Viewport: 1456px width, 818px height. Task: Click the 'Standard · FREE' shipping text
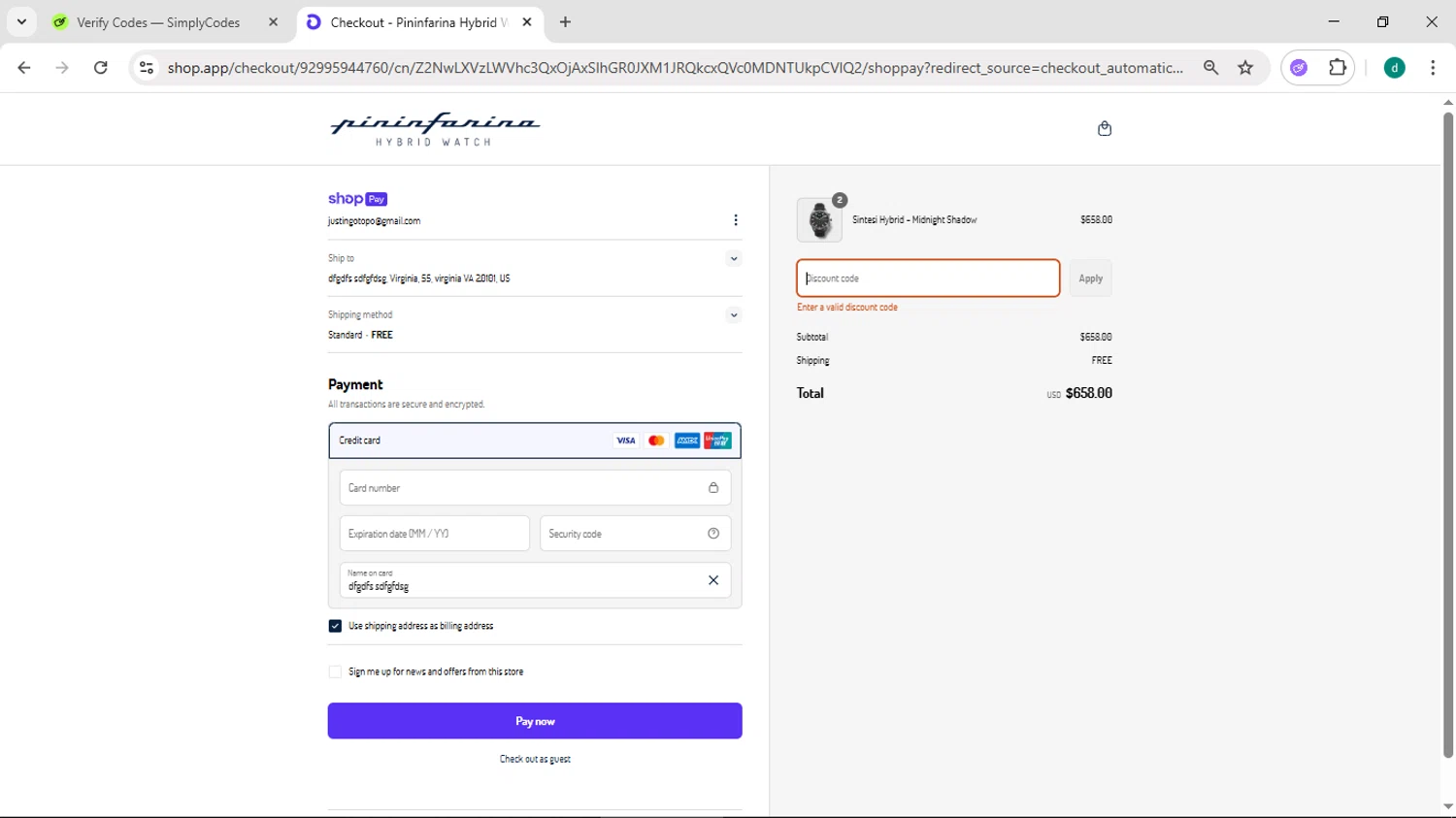tap(360, 335)
